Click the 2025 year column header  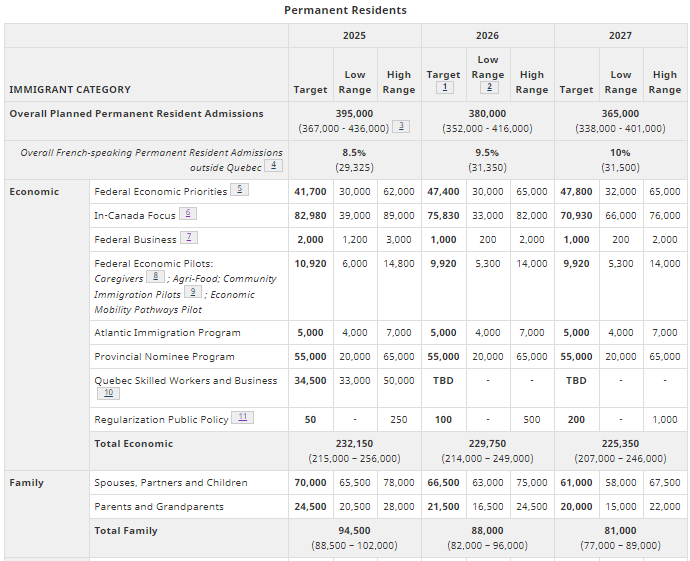[354, 35]
